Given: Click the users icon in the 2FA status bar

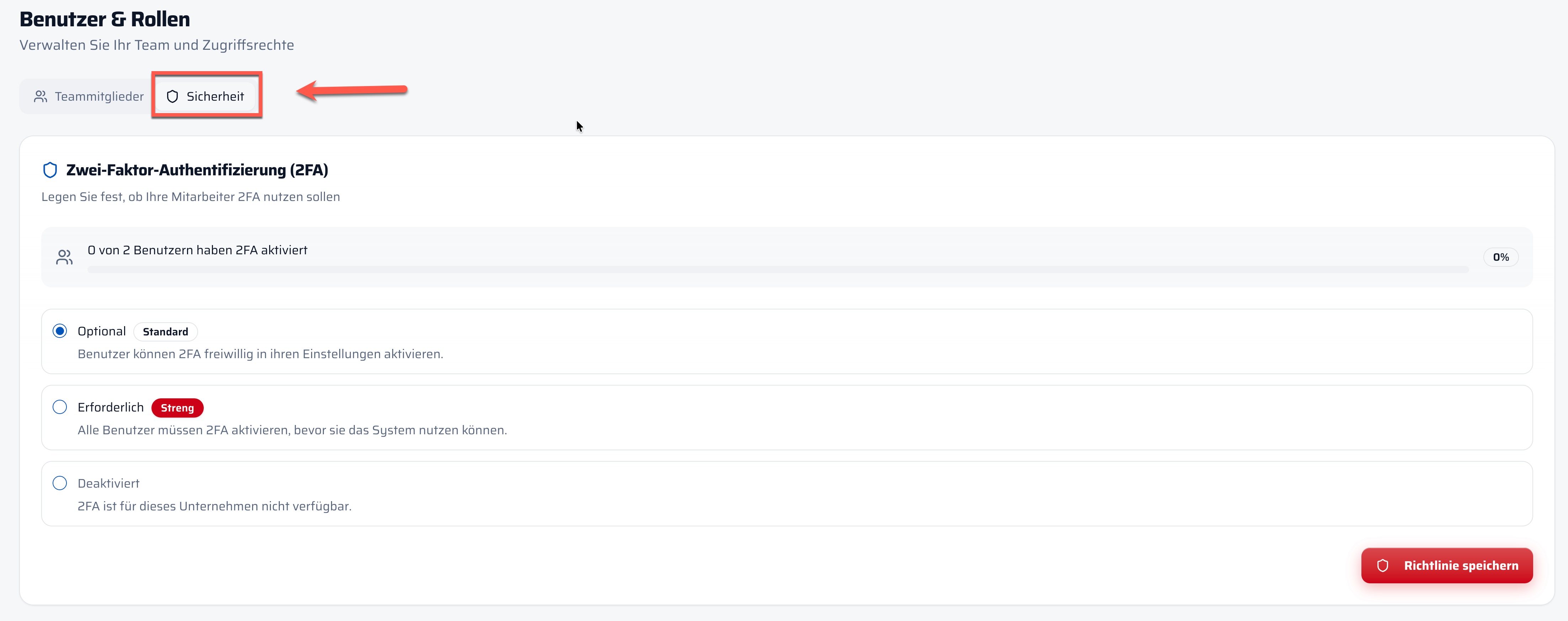Looking at the screenshot, I should [x=64, y=258].
